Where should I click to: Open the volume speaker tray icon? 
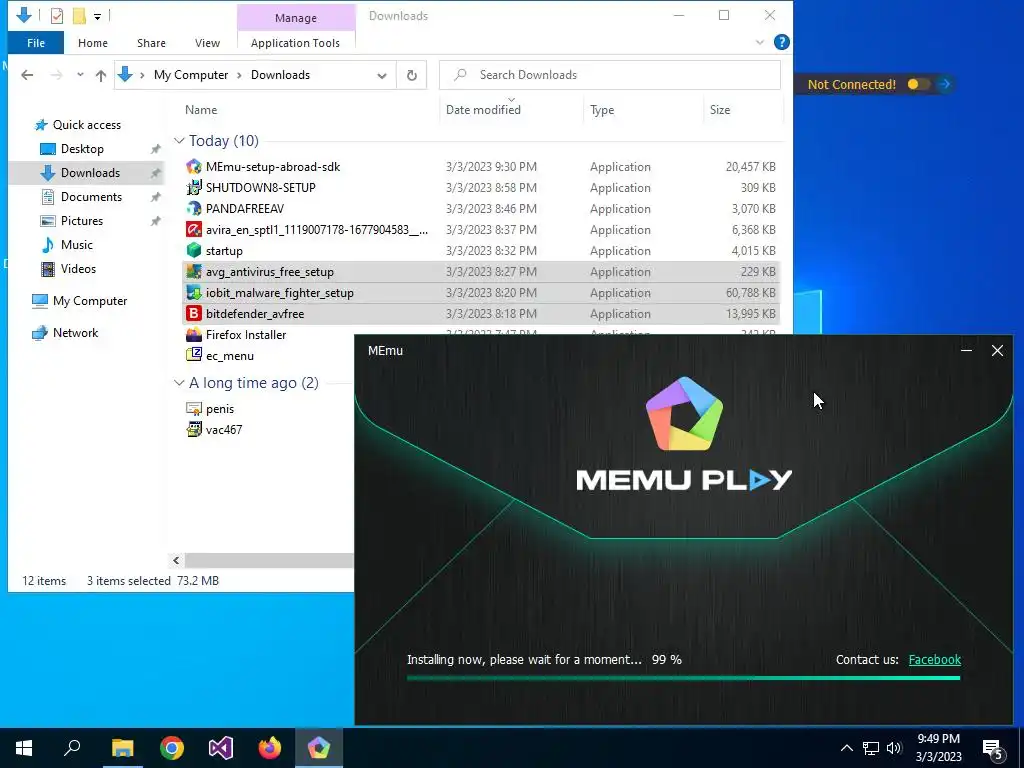tap(894, 748)
